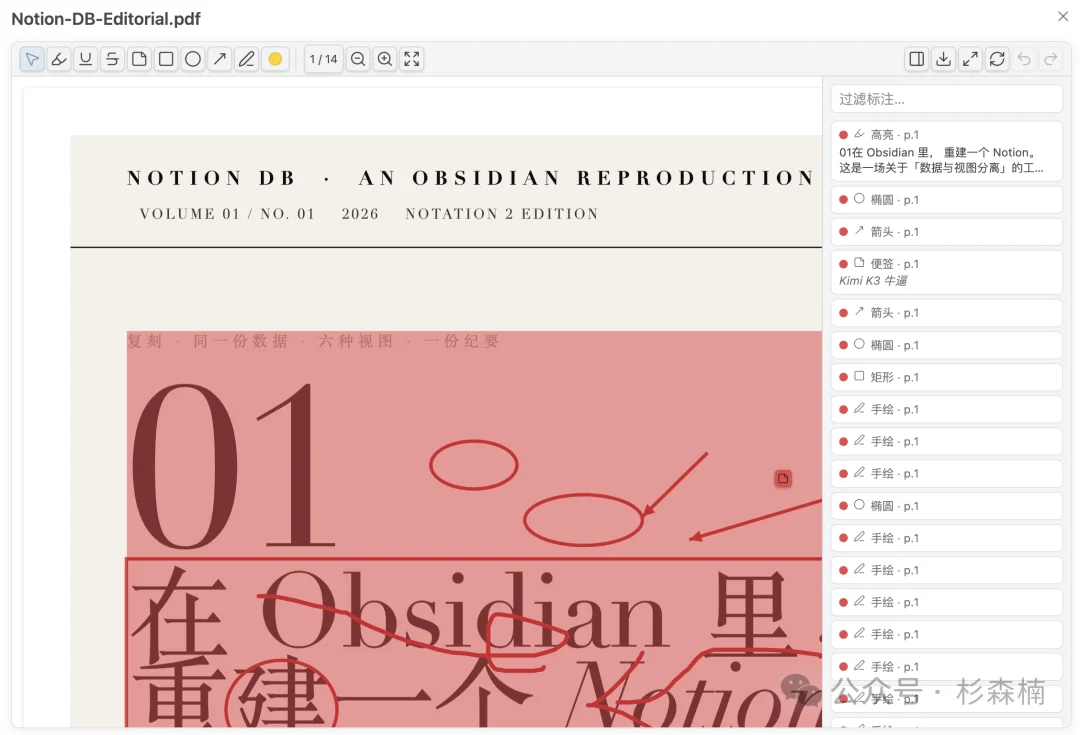
Task: Redo the annotation action
Action: click(1051, 59)
